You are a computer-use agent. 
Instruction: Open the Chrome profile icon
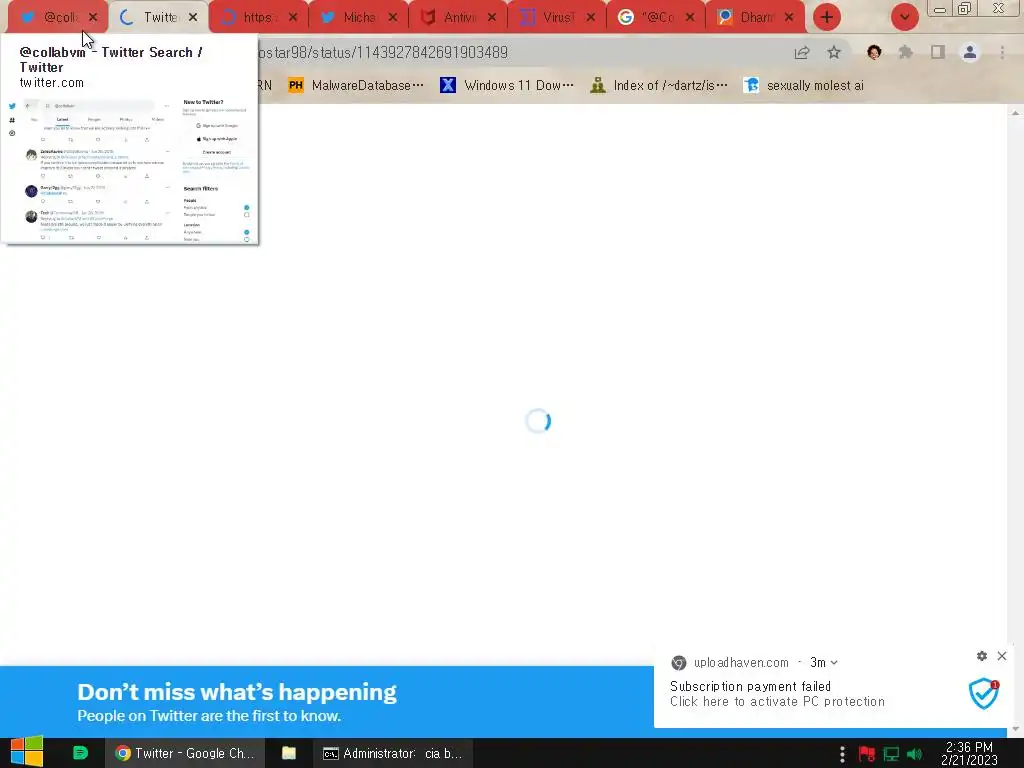point(970,53)
